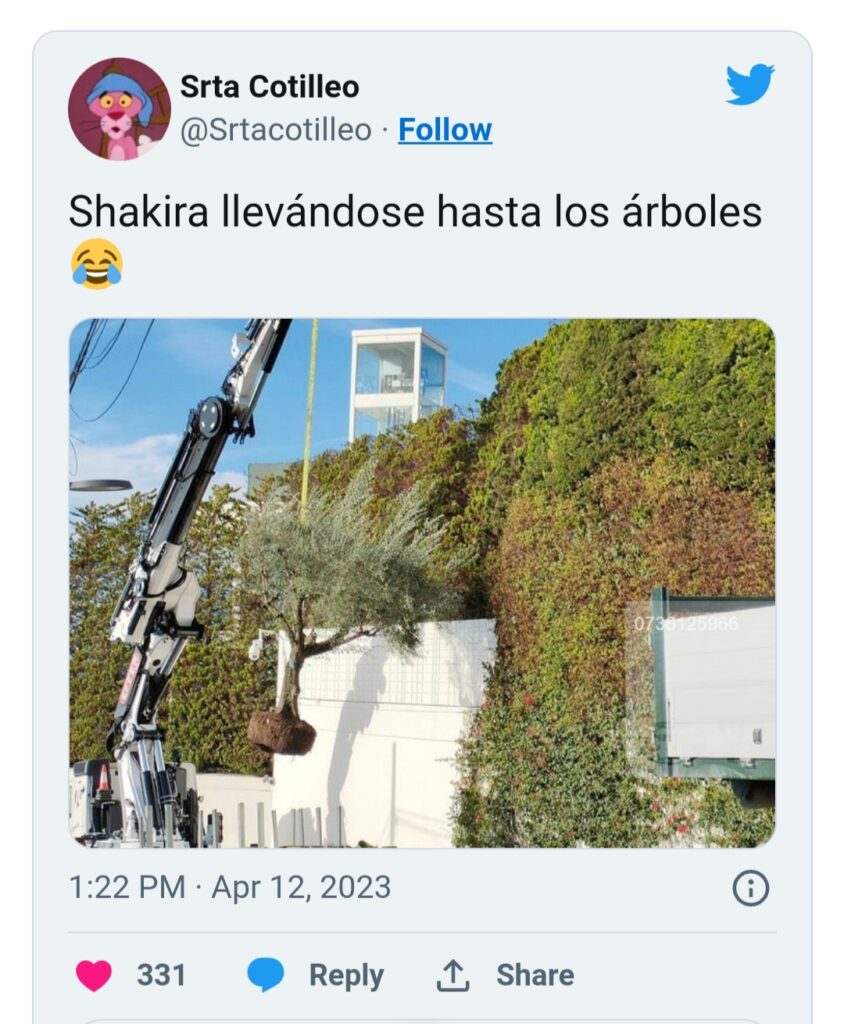Open the tweet info circle icon

pos(751,888)
